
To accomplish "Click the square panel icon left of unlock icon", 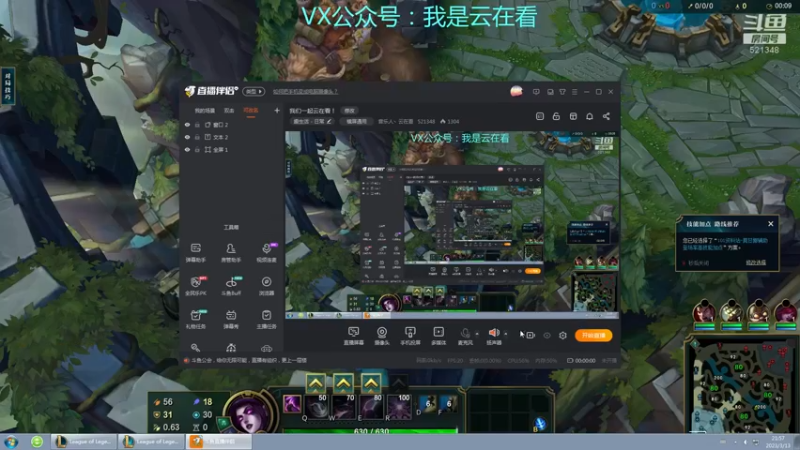I will pos(540,116).
